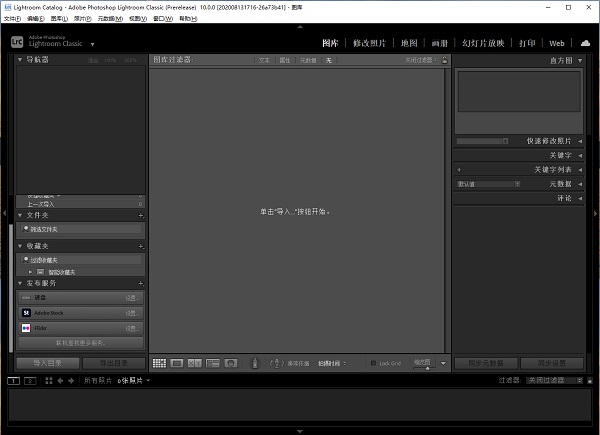Viewport: 600px width, 435px height.
Task: Collapse the 文件夹 (Folders) panel
Action: pos(21,215)
